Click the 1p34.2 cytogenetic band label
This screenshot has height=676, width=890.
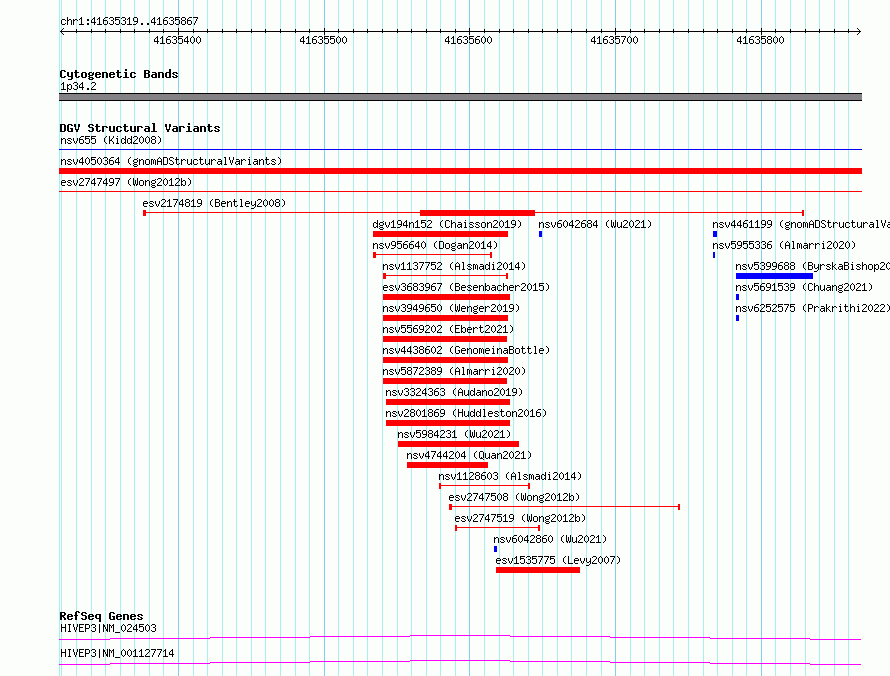click(x=78, y=86)
